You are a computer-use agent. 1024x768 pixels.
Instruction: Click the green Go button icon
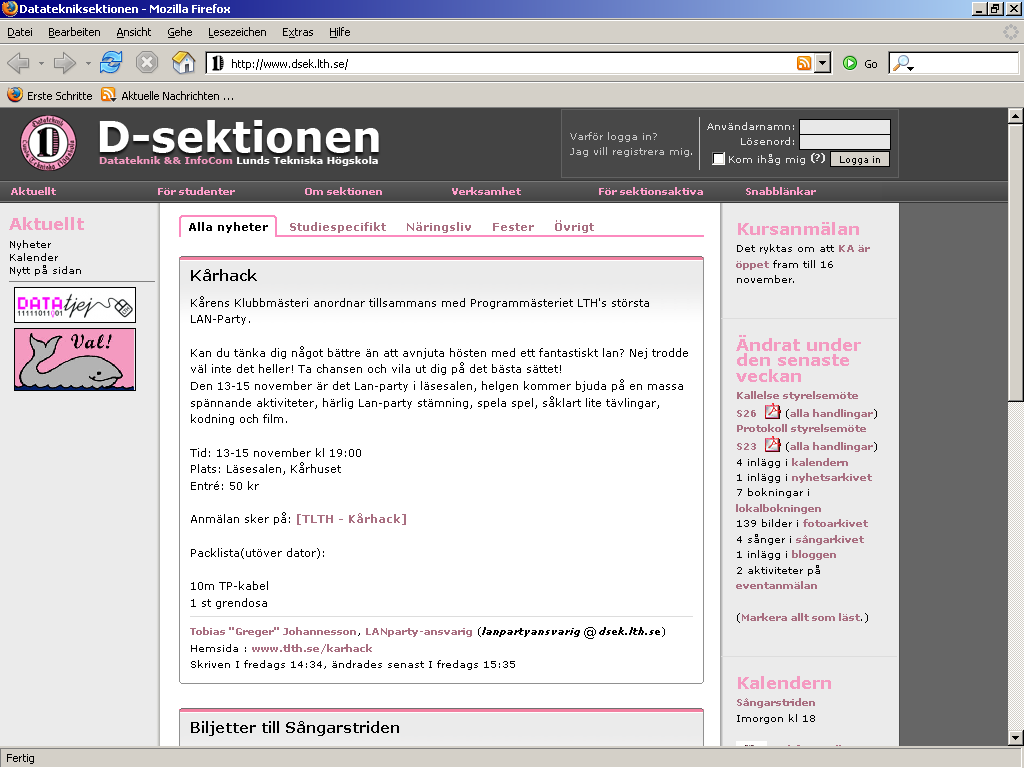click(x=850, y=63)
